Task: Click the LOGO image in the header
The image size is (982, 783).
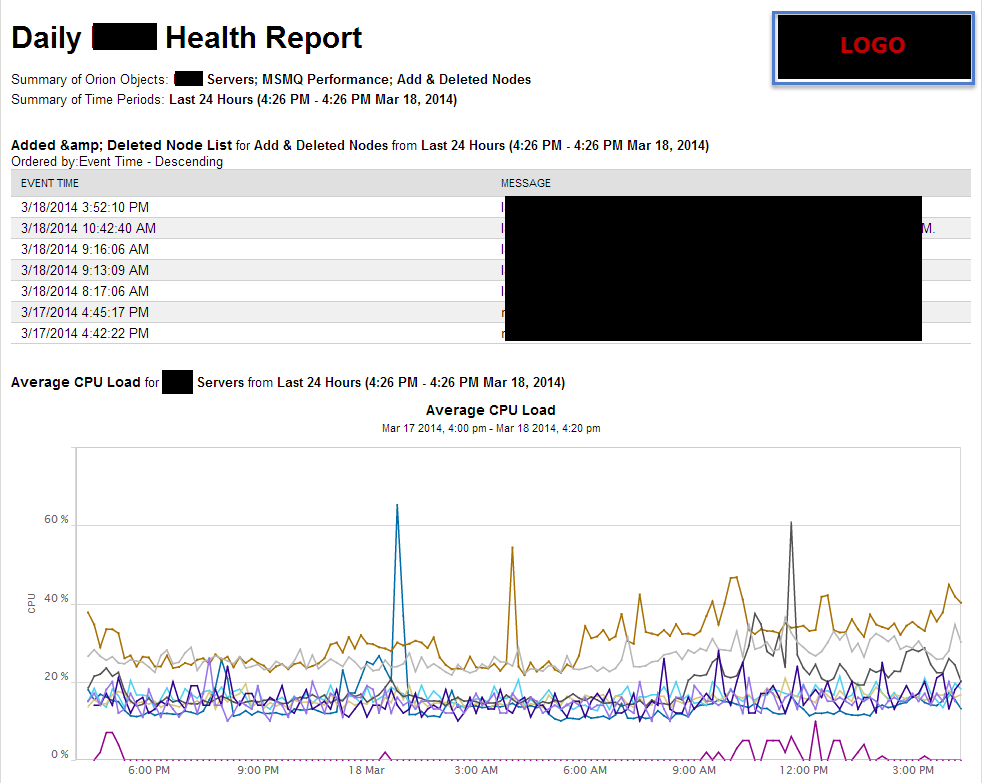Action: click(874, 48)
